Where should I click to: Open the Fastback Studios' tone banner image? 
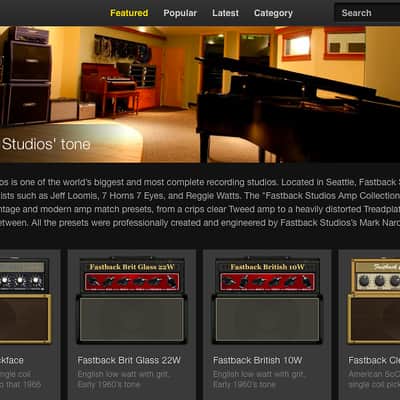coord(200,94)
